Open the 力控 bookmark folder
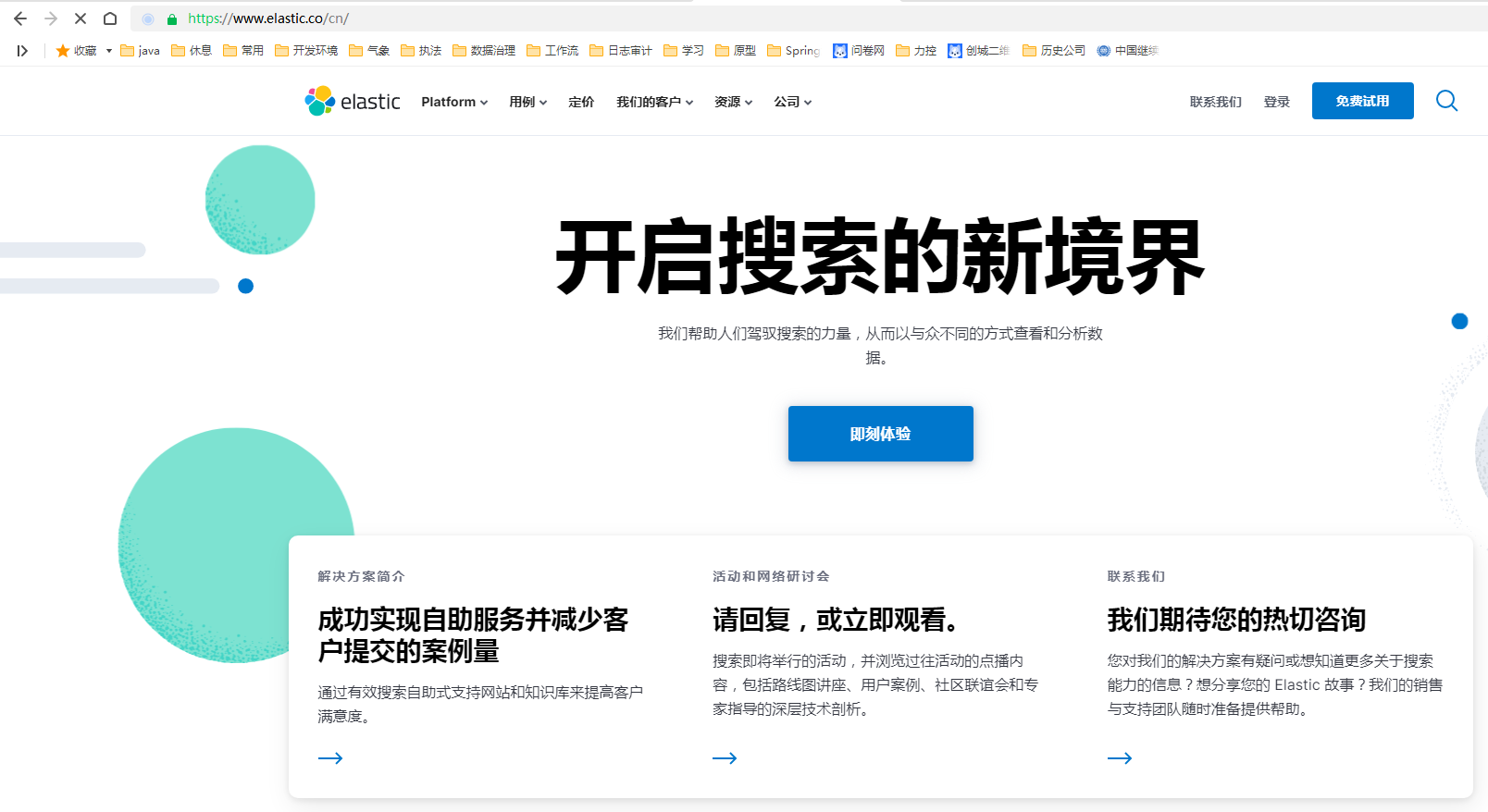 click(916, 51)
